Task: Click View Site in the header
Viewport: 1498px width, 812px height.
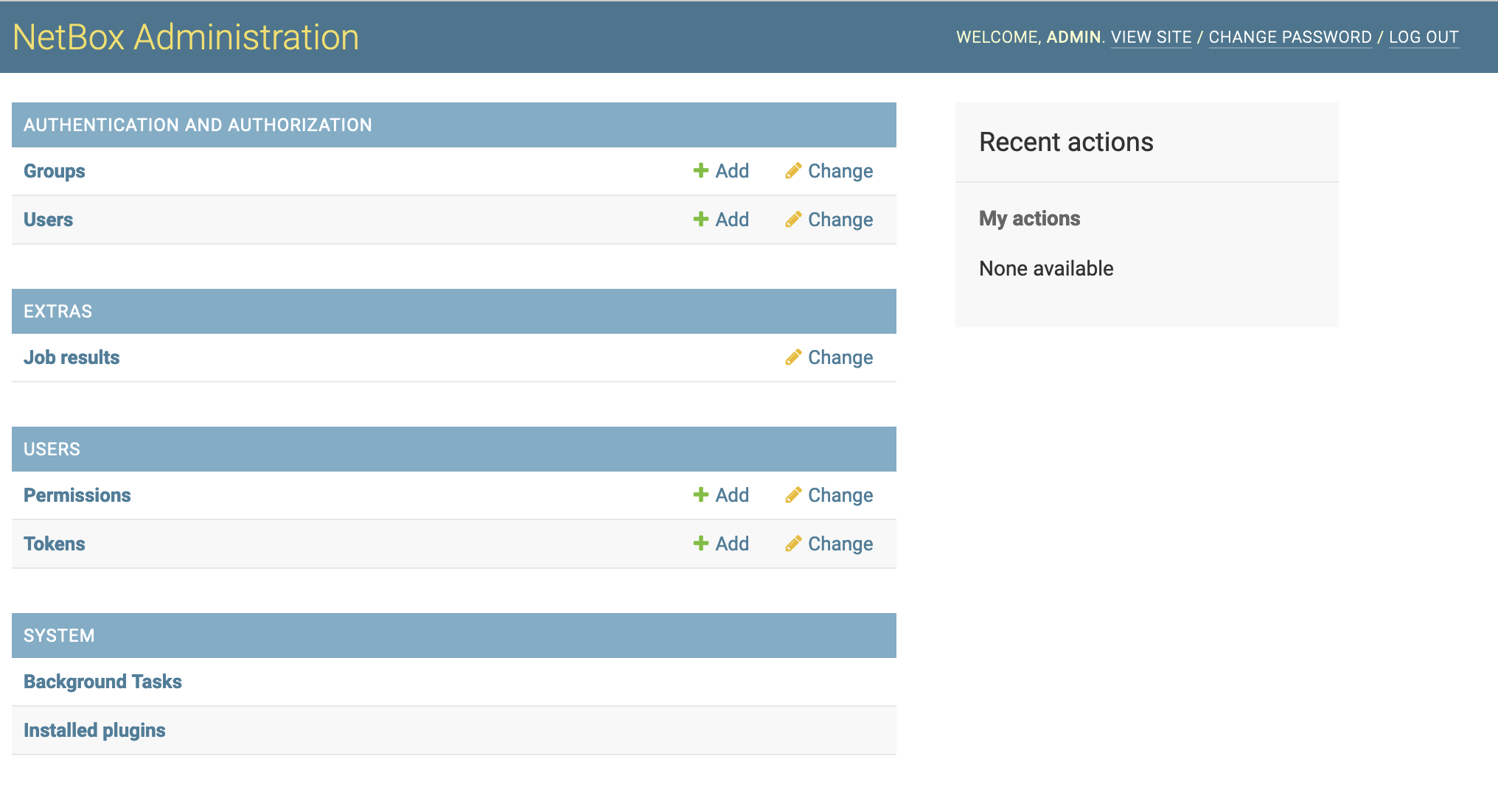Action: point(1151,37)
